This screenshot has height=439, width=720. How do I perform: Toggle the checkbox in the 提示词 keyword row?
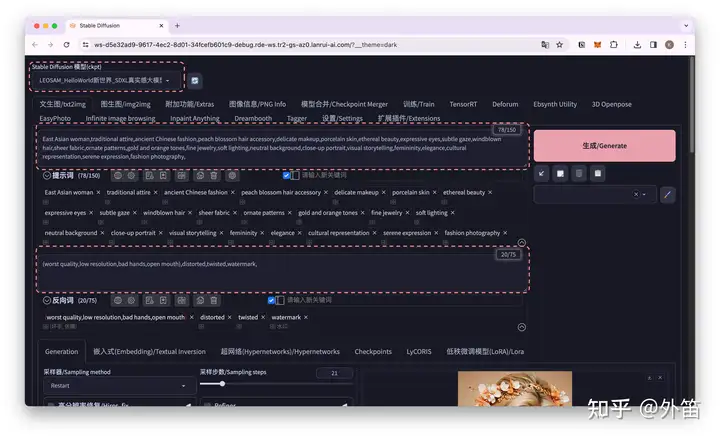(286, 175)
